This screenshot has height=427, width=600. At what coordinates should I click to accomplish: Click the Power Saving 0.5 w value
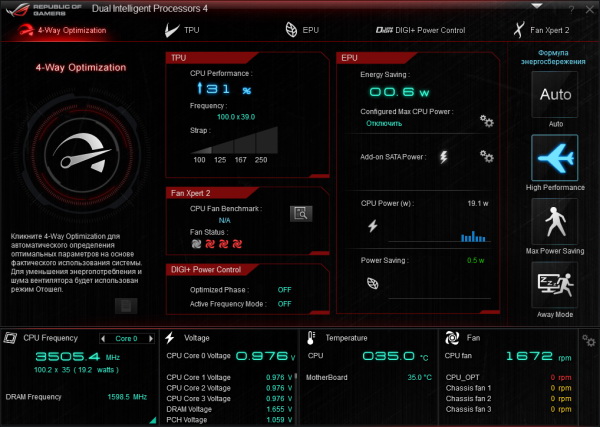tap(475, 260)
